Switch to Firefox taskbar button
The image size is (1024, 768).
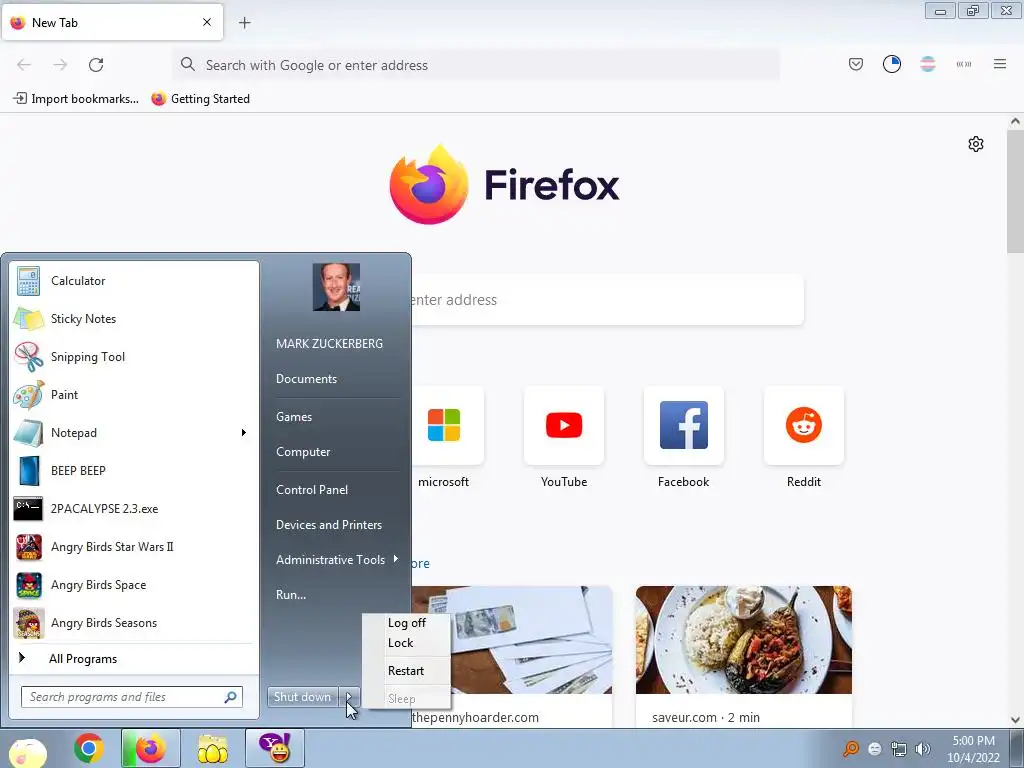151,748
